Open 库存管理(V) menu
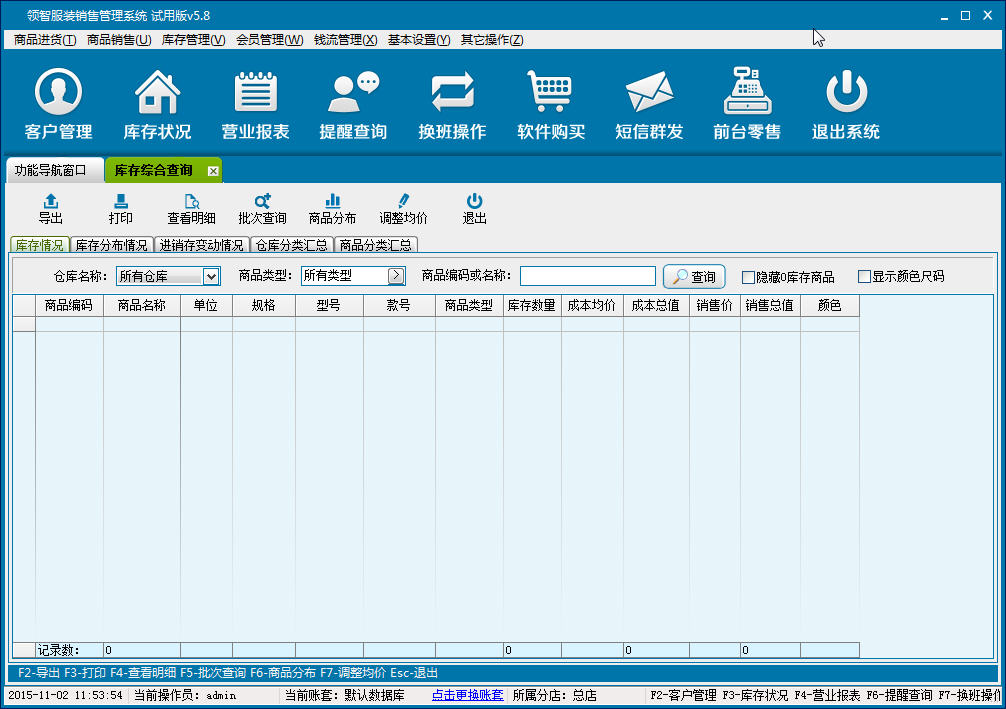 [193, 40]
